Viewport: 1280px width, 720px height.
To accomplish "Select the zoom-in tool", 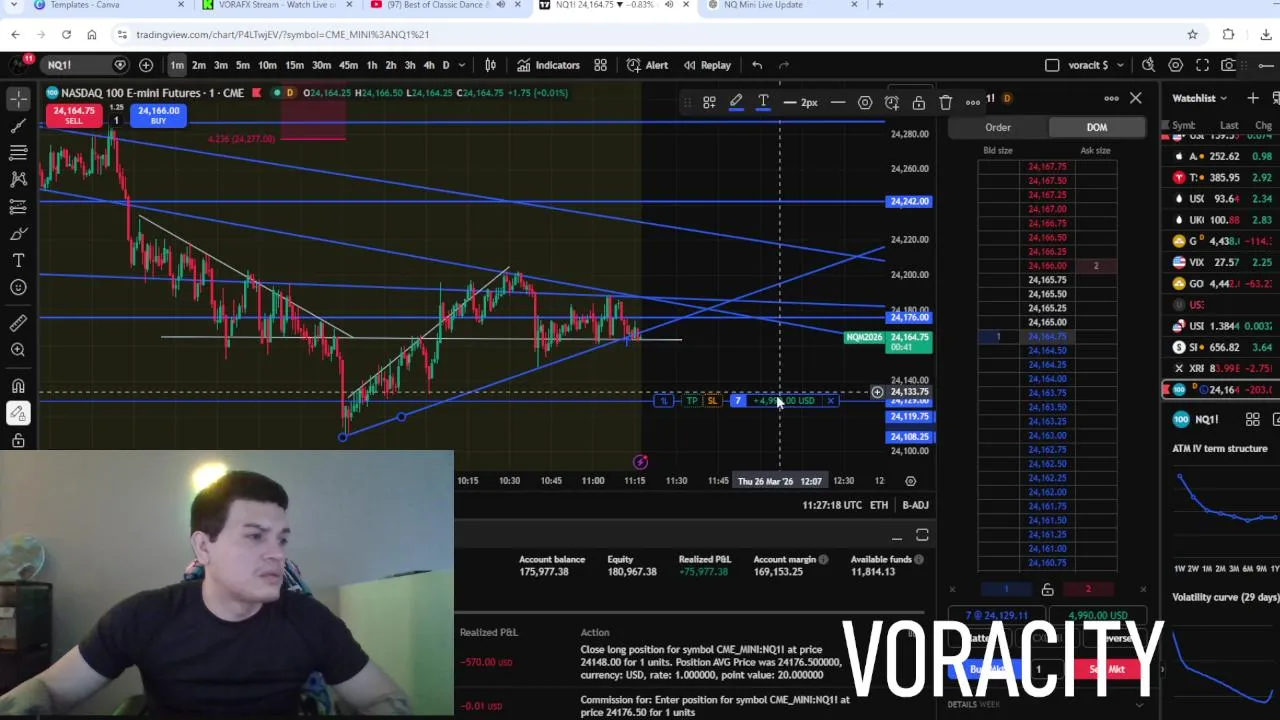I will pos(18,350).
